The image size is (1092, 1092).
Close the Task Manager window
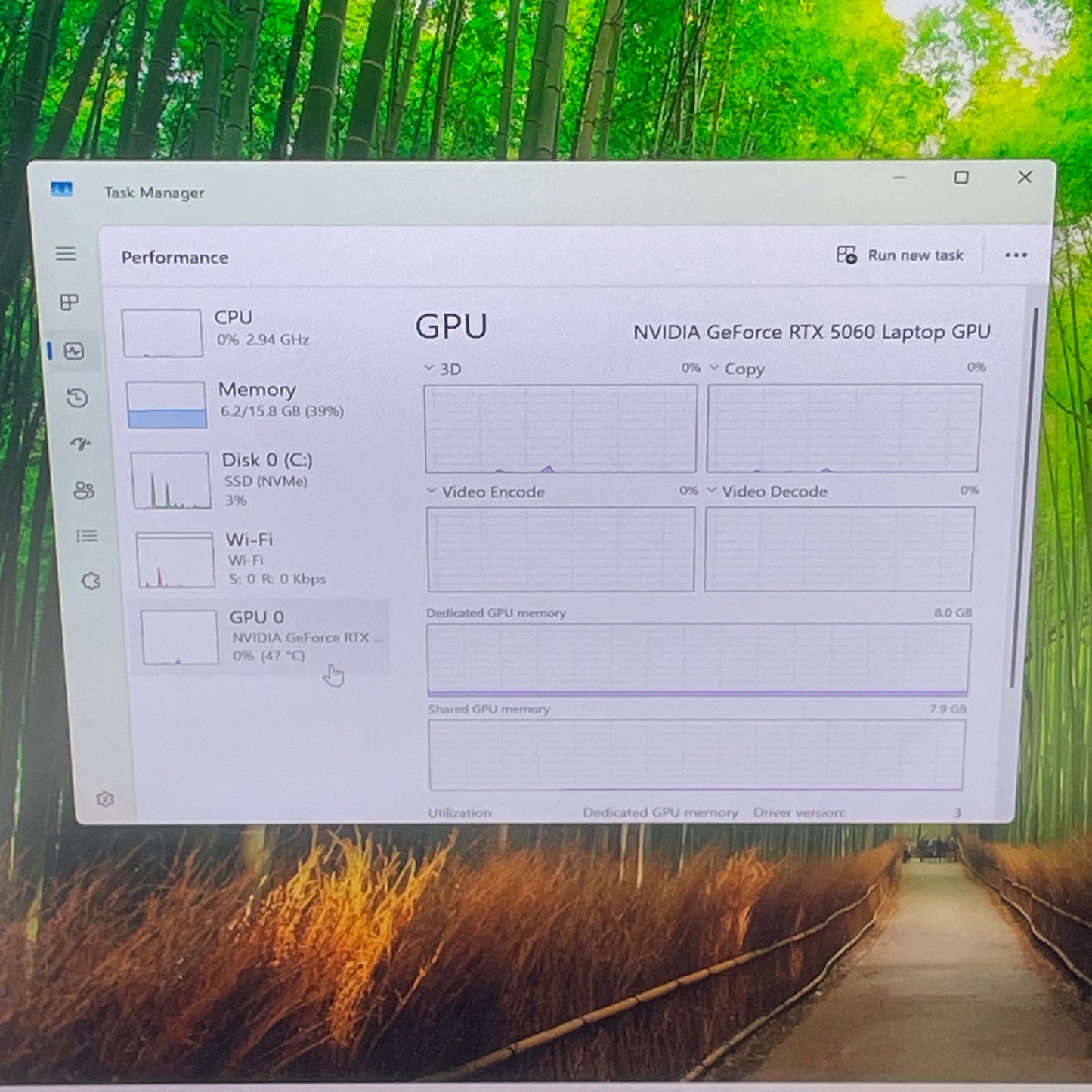[x=1025, y=177]
